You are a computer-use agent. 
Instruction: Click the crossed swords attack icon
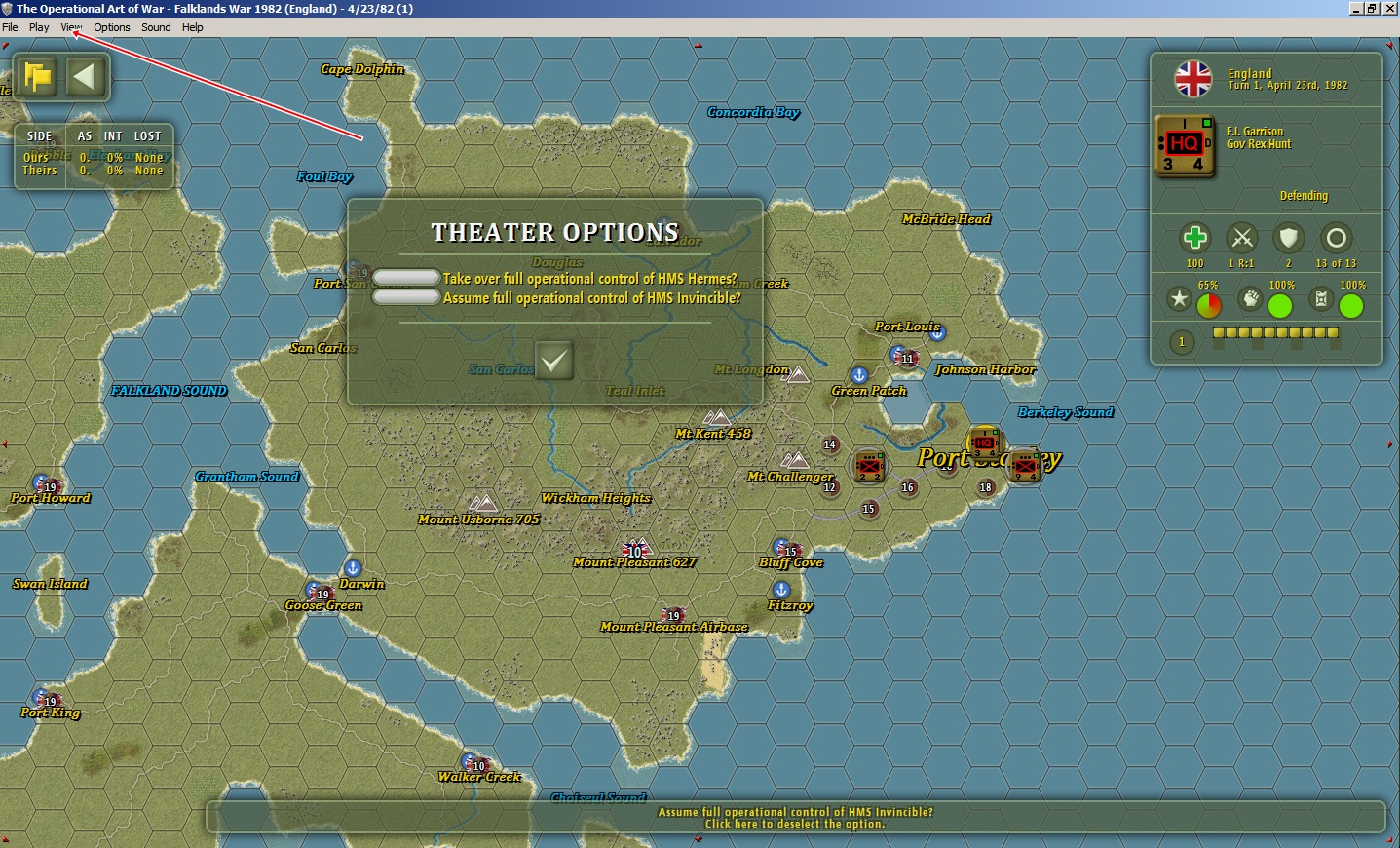1241,237
